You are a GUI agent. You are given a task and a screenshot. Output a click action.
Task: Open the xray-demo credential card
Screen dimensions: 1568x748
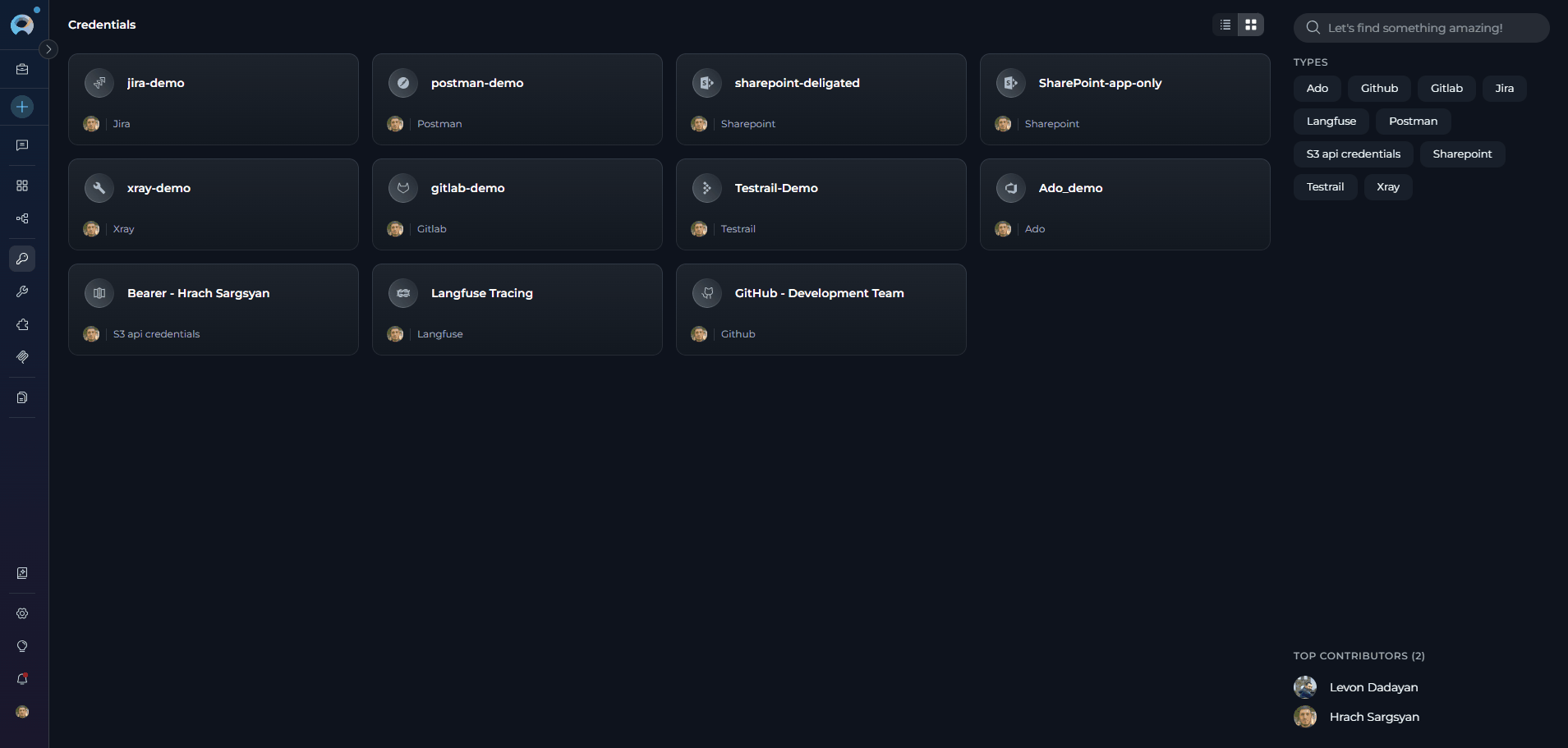(214, 204)
